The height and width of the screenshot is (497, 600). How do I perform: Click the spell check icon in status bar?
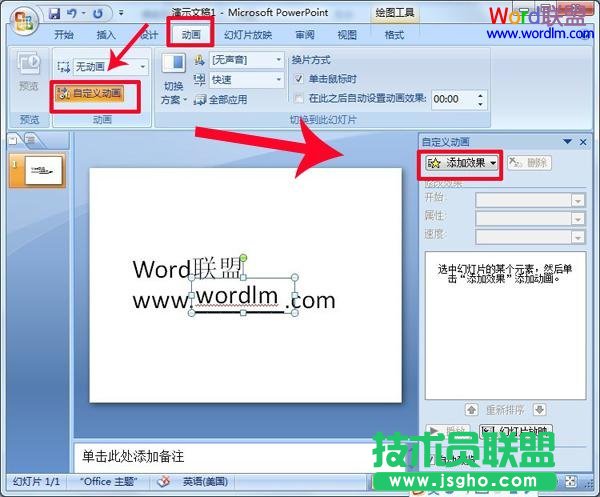tap(163, 481)
